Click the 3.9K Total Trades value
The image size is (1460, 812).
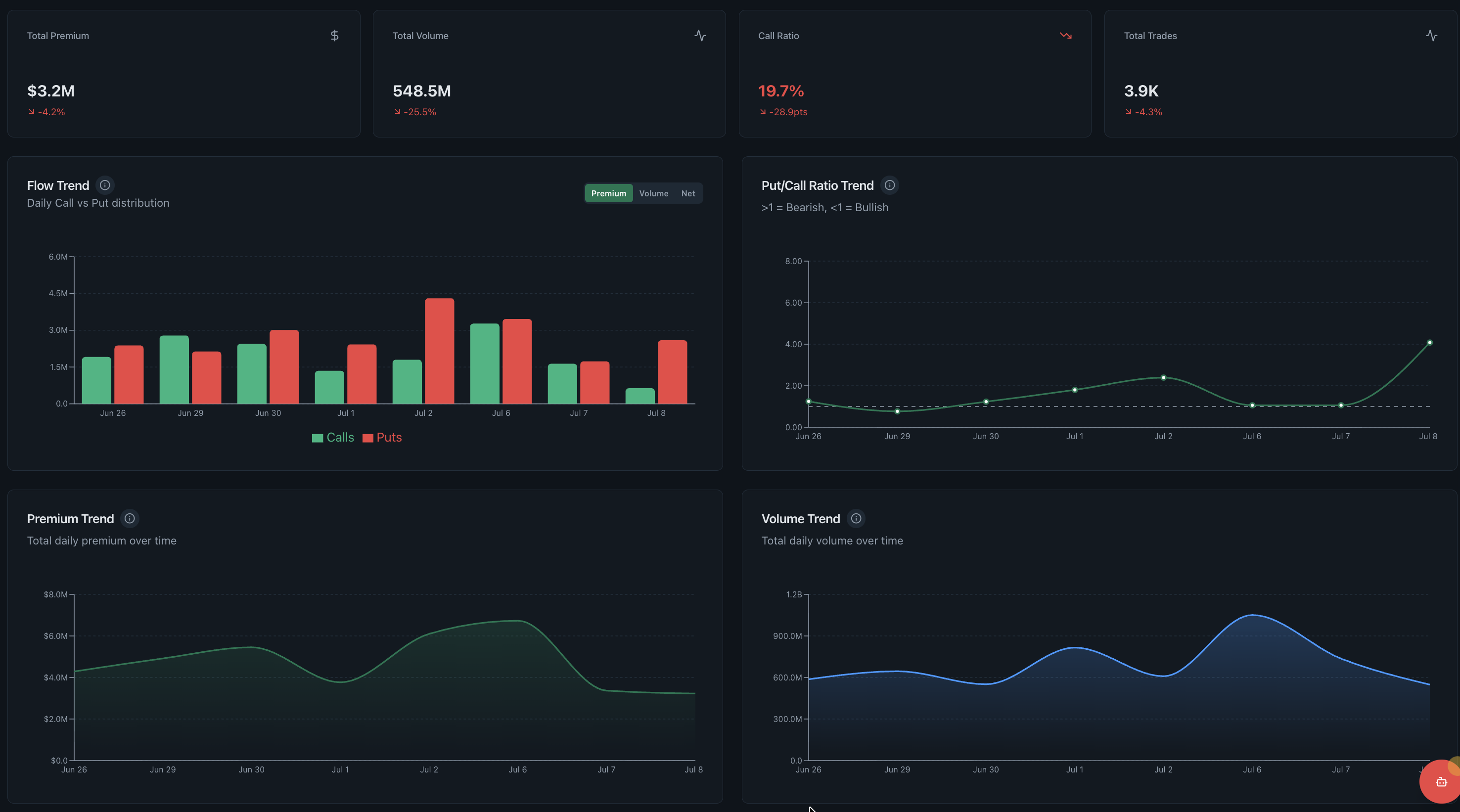pos(1141,90)
